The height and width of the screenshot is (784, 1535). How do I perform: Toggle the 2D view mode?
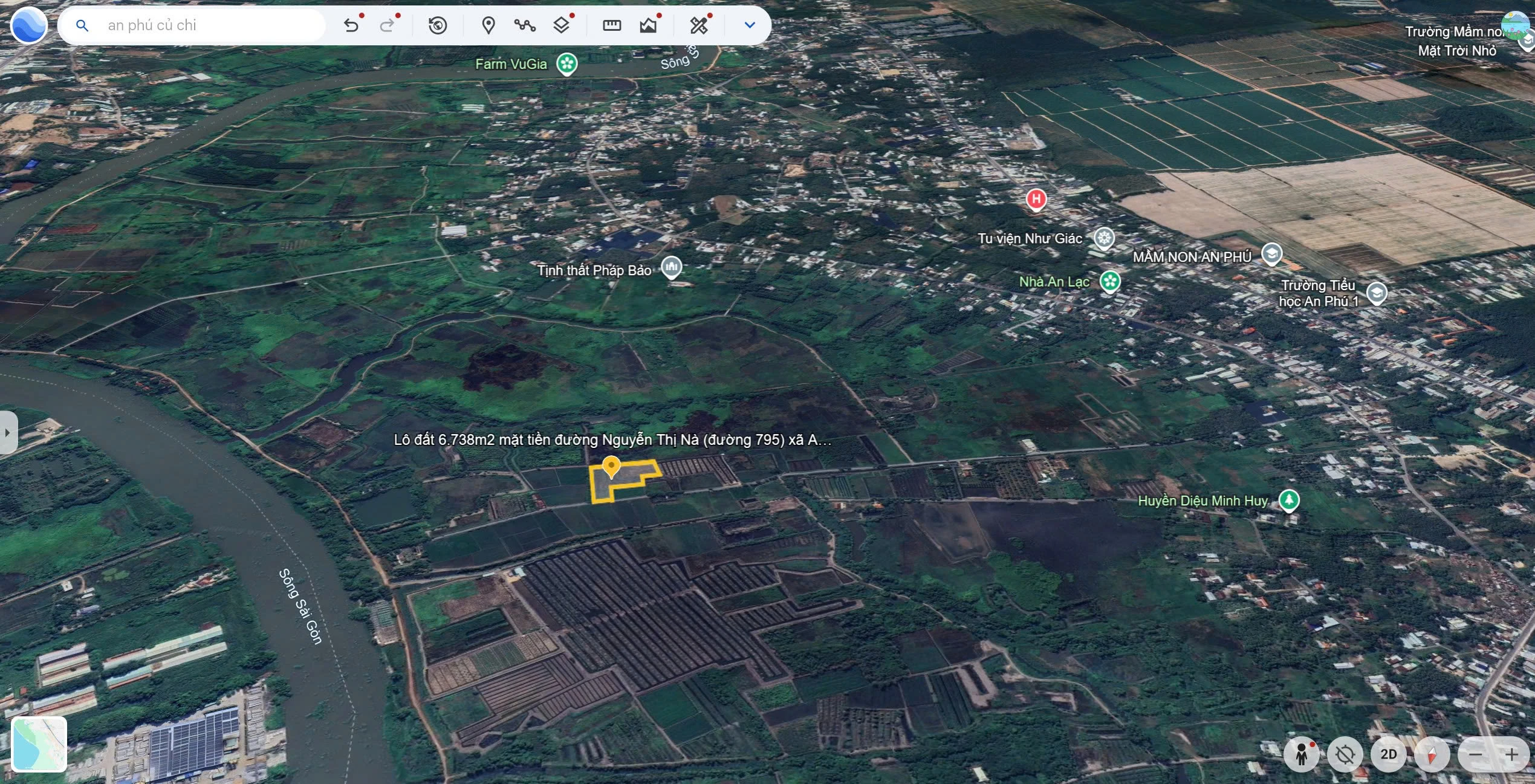[1389, 754]
